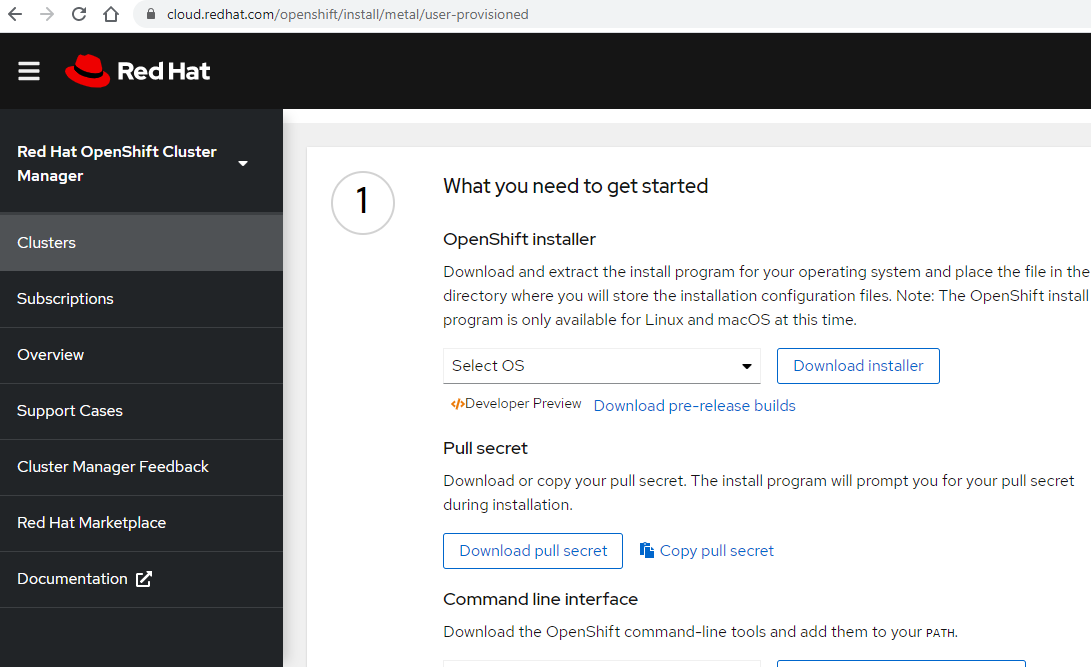Screen dimensions: 1091x667
Task: Open the Subscriptions section
Action: point(64,298)
